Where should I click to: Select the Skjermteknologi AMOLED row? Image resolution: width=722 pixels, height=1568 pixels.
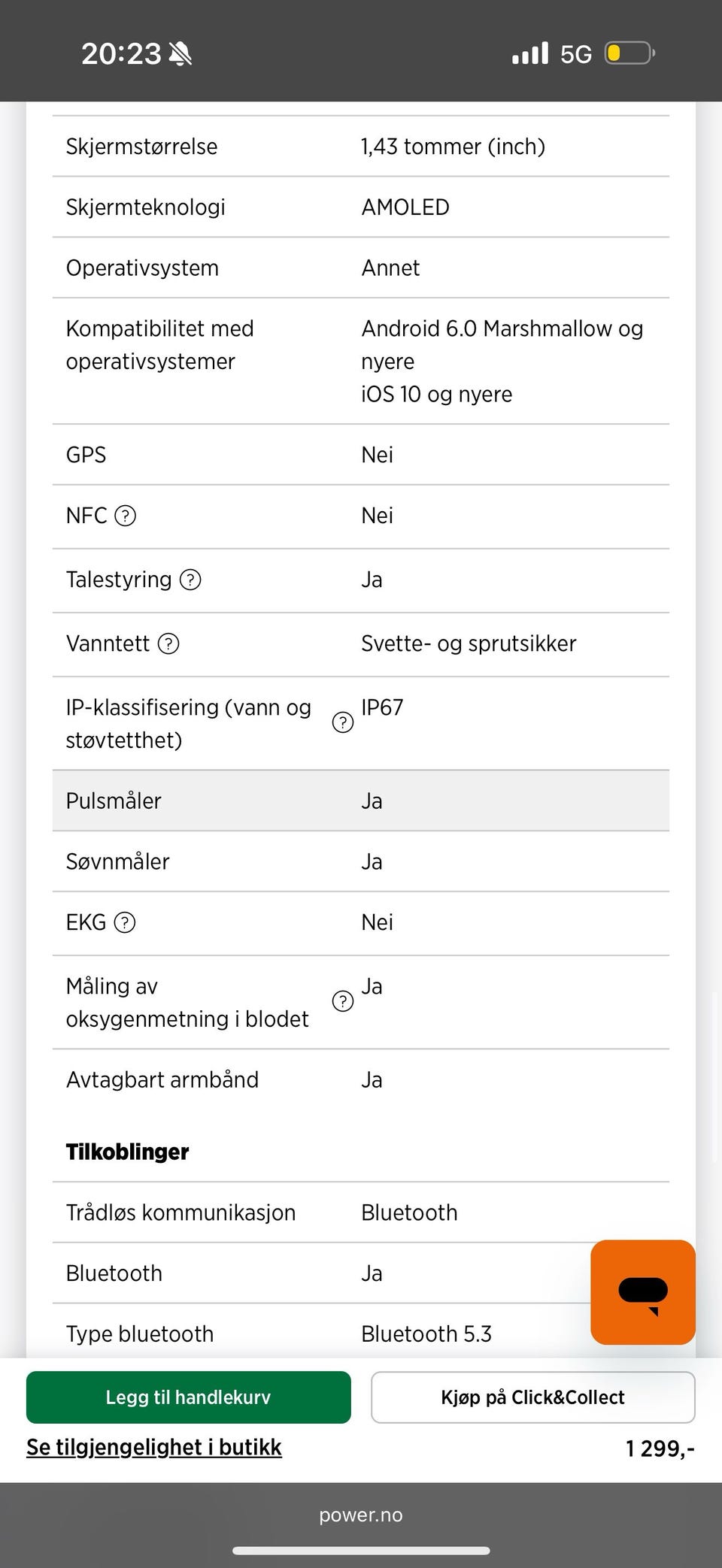[x=361, y=207]
